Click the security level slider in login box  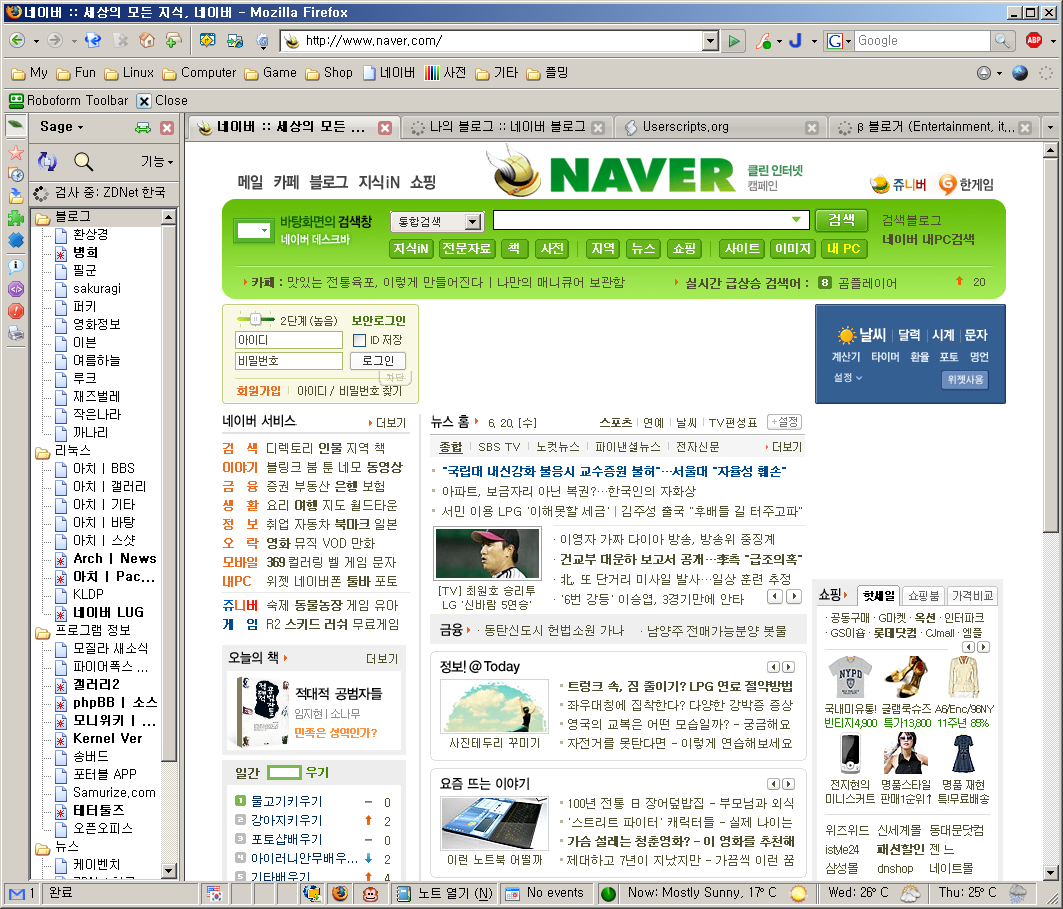pyautogui.click(x=256, y=319)
